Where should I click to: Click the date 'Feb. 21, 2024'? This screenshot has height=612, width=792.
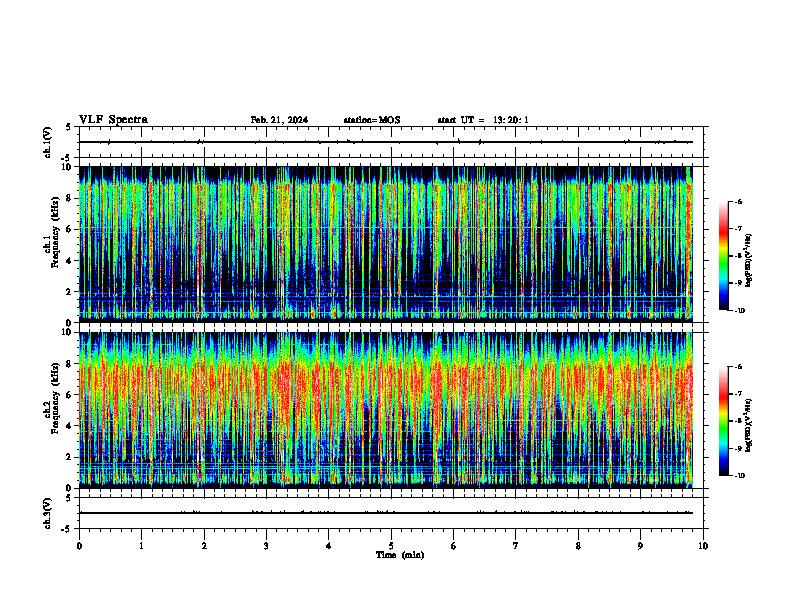point(279,120)
